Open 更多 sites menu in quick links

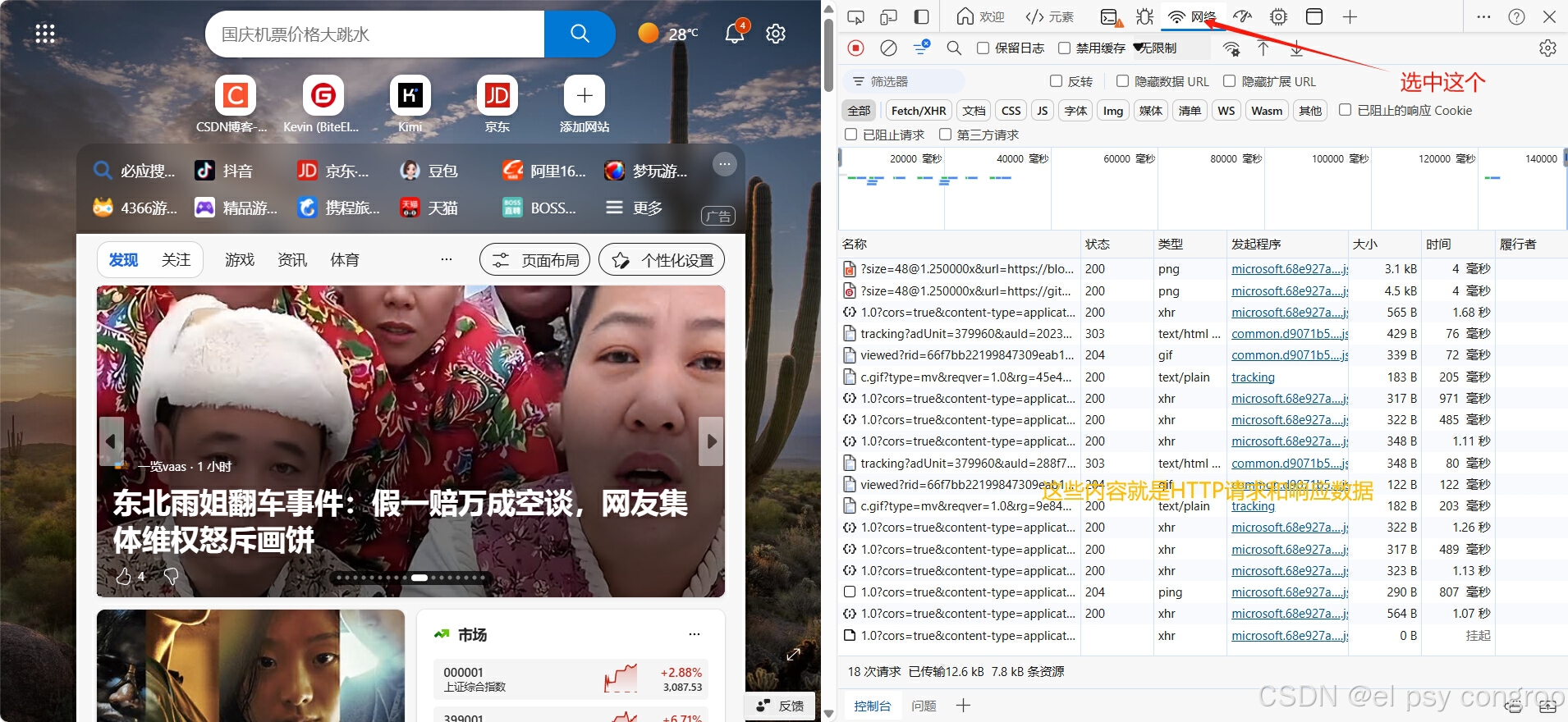(634, 208)
